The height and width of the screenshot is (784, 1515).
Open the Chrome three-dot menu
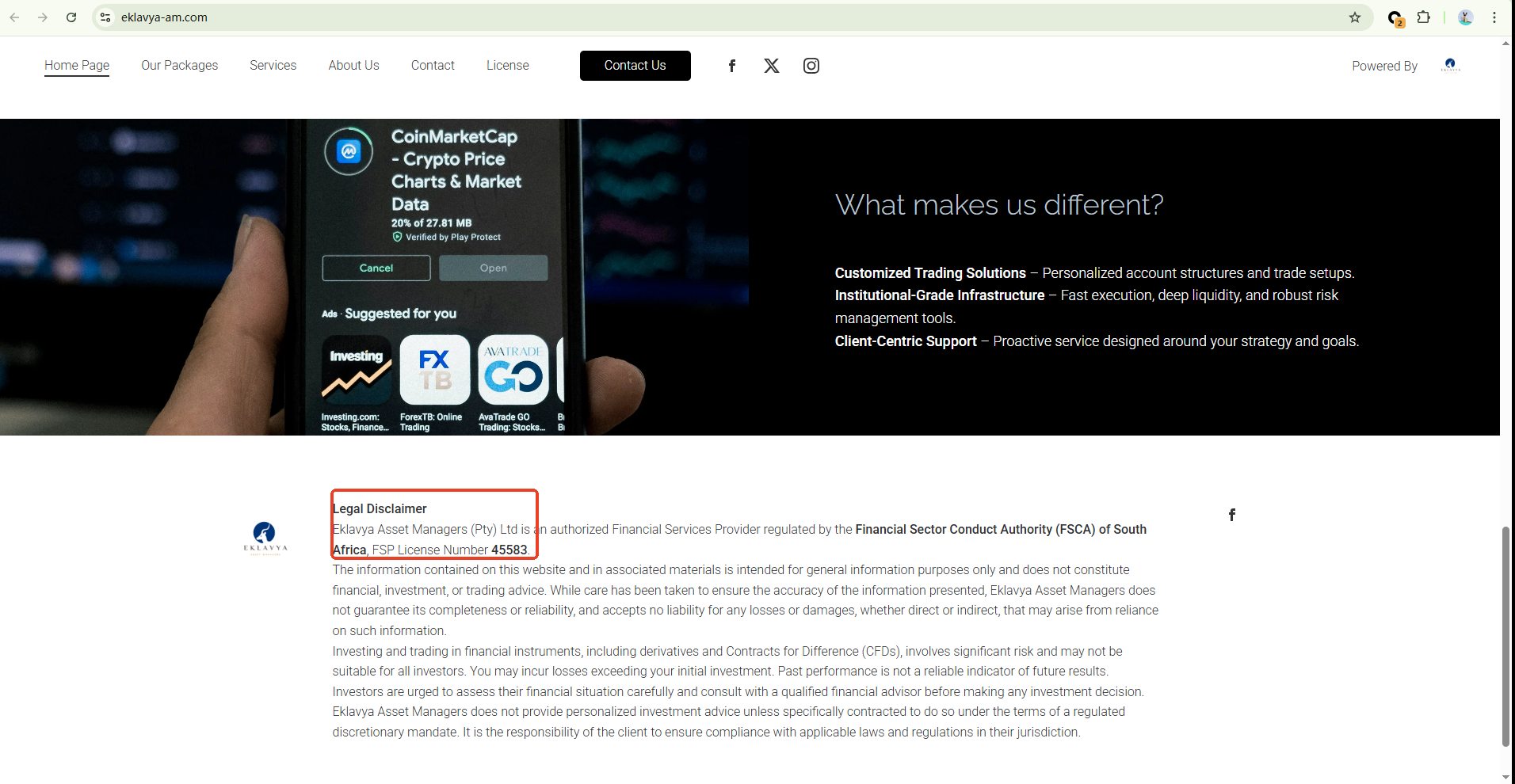(1494, 17)
